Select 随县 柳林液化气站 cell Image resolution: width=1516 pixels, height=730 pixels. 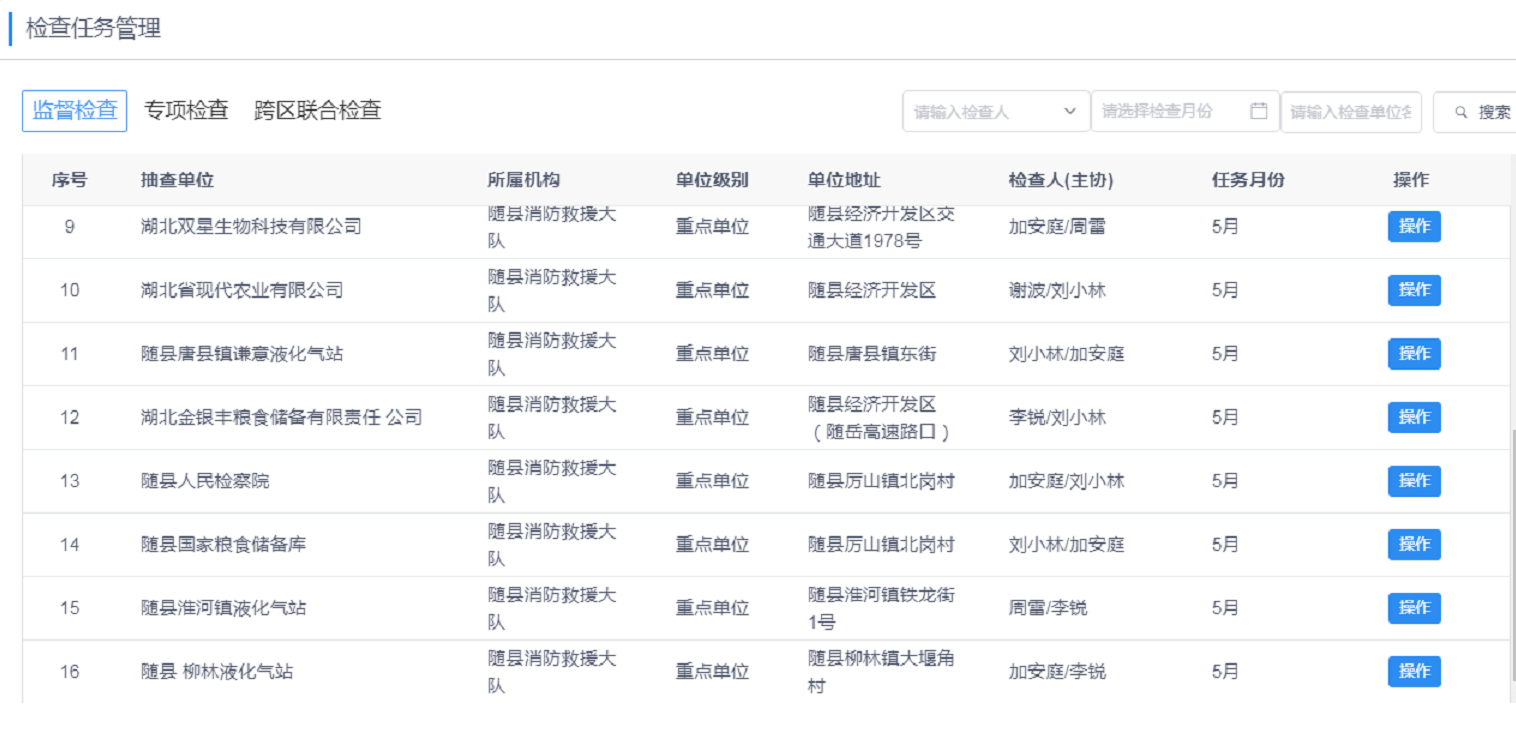coord(217,672)
